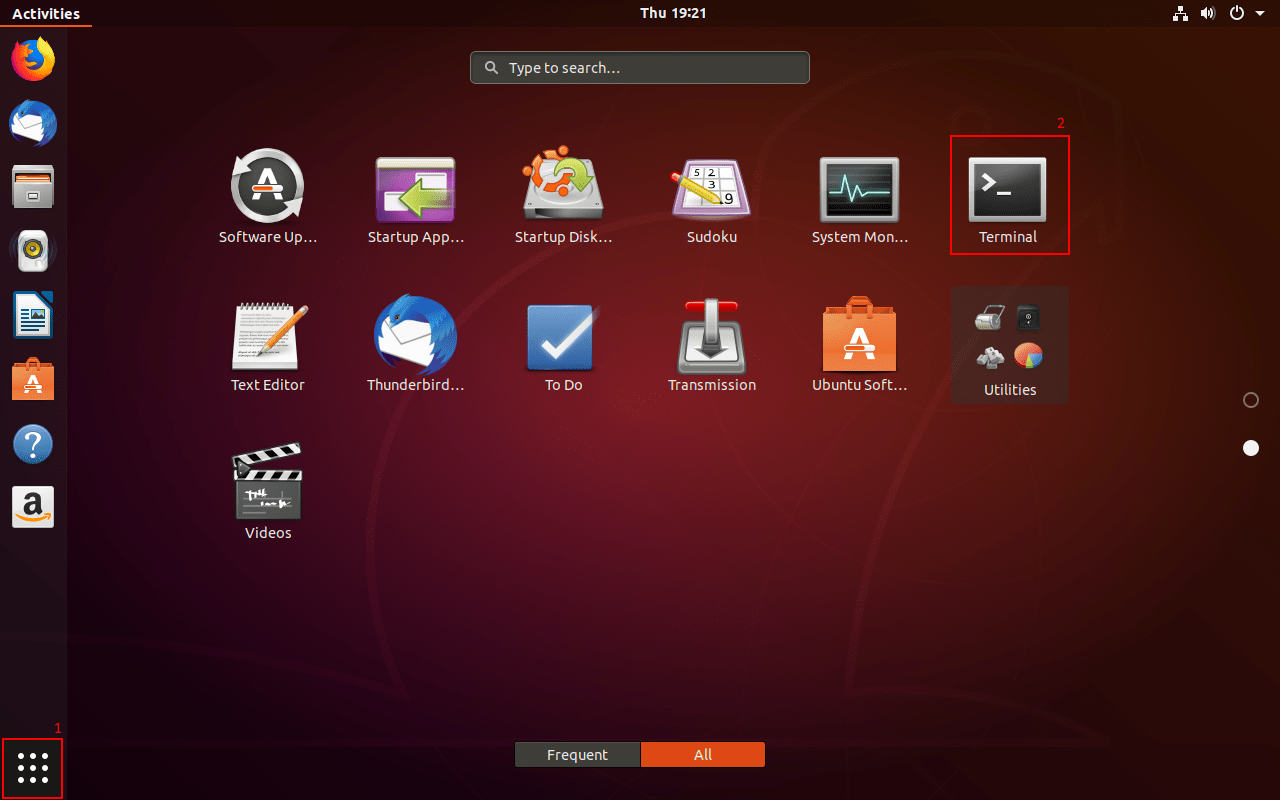This screenshot has width=1280, height=800.
Task: Open the Files manager in dock
Action: [33, 187]
